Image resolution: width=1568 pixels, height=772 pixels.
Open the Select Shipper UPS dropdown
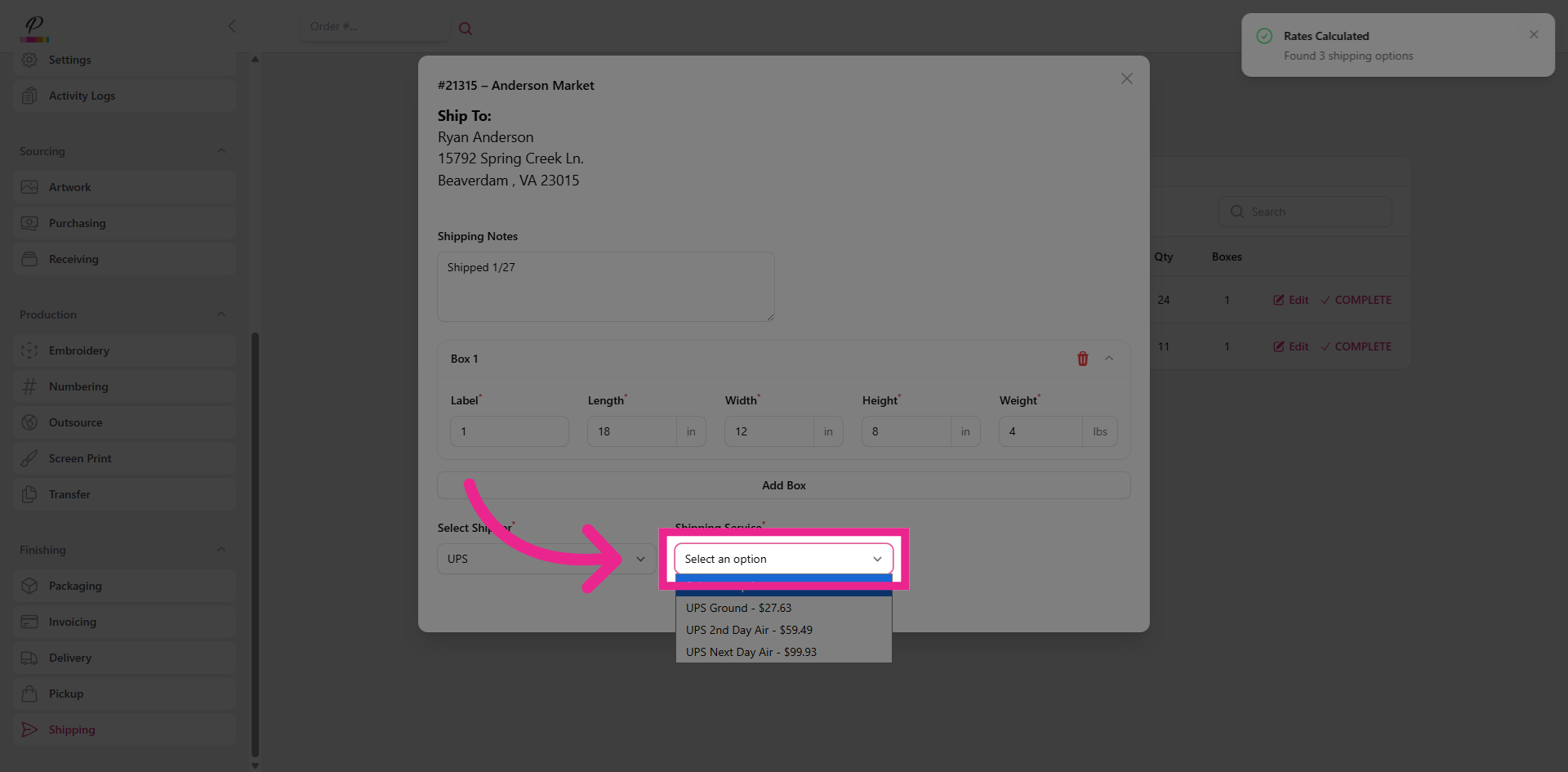tap(546, 559)
